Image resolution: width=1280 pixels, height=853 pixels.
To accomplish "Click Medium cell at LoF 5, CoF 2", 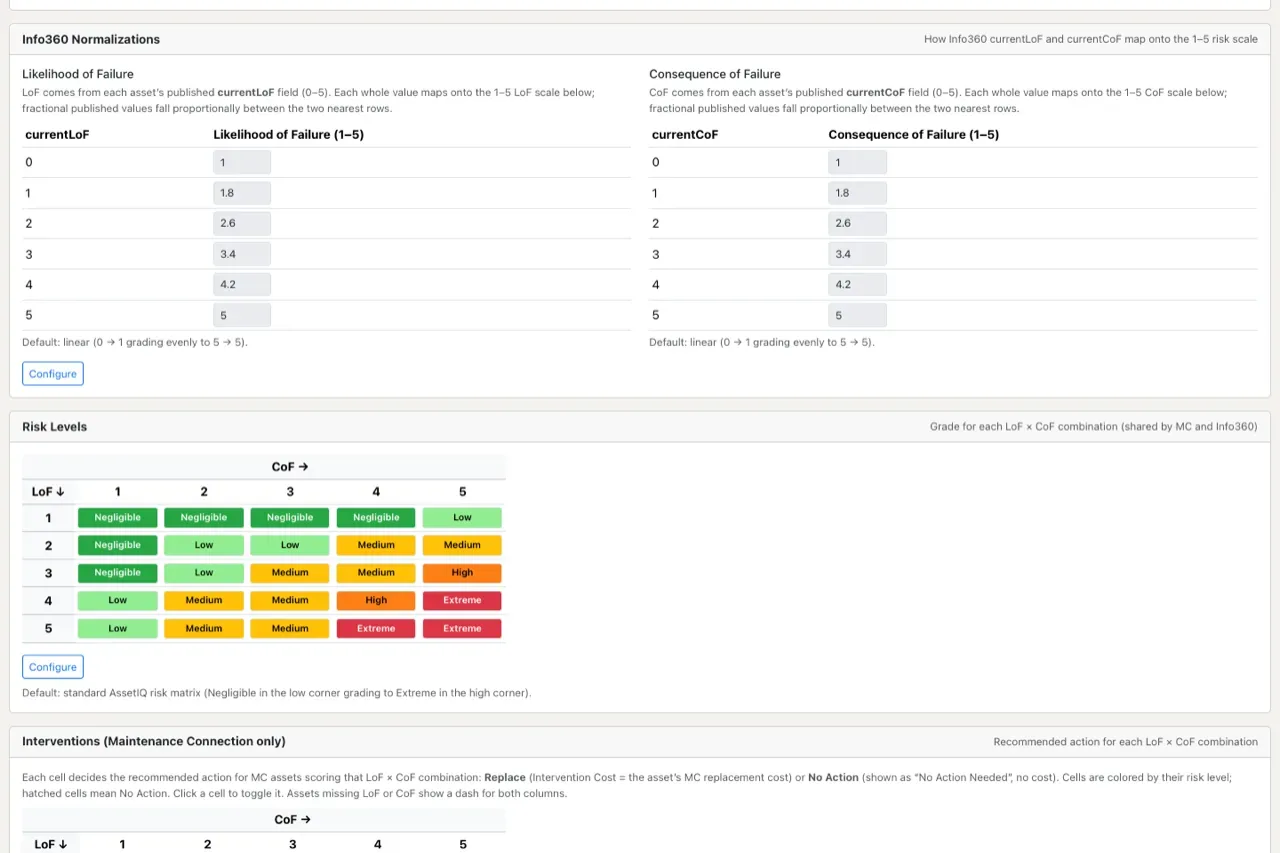I will pos(204,629).
